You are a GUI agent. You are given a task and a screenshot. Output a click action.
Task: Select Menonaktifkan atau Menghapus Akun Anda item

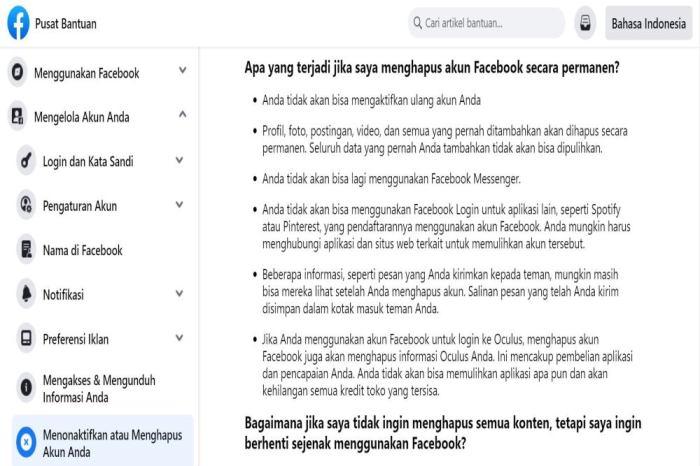[x=103, y=441]
